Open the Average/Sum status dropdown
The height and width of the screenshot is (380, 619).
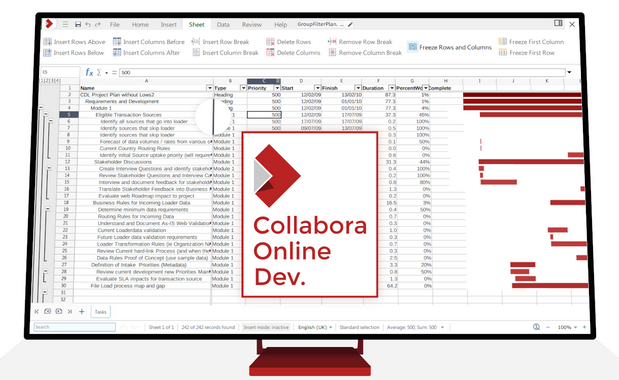coord(415,327)
